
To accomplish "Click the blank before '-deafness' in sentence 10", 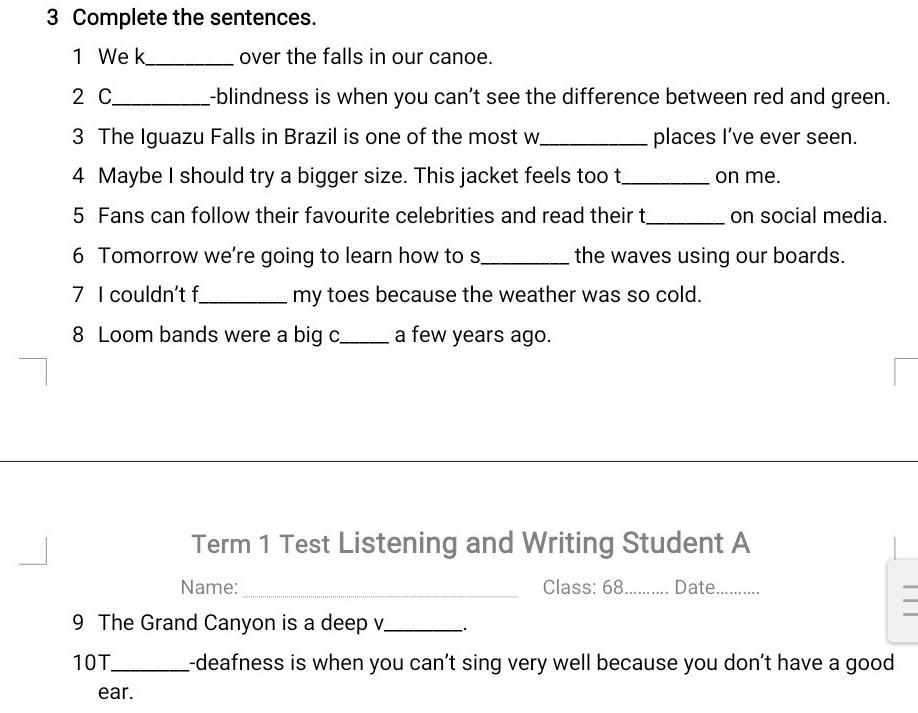I will click(x=150, y=664).
